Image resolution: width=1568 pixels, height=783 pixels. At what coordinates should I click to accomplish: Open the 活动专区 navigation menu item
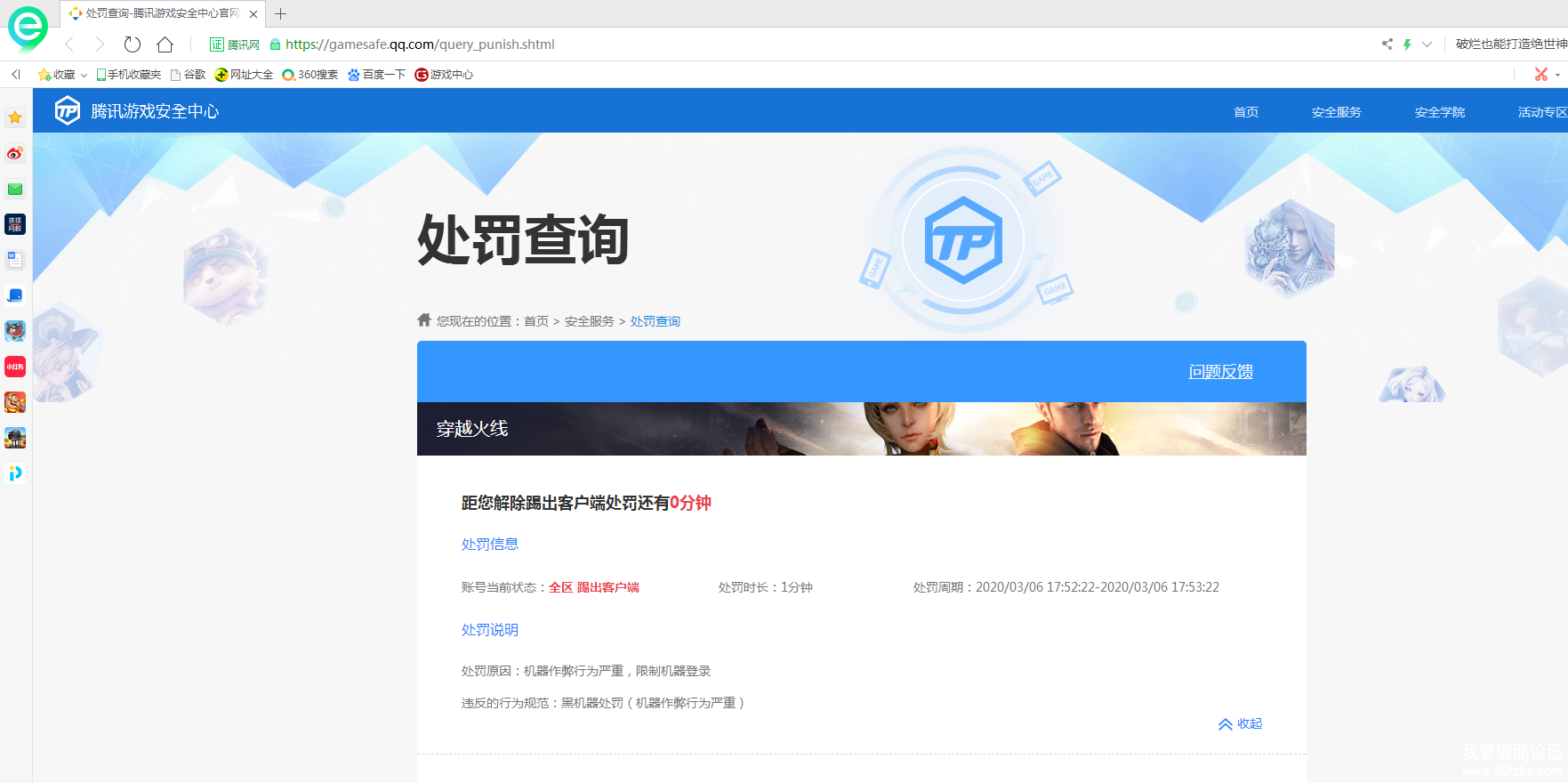pos(1543,112)
